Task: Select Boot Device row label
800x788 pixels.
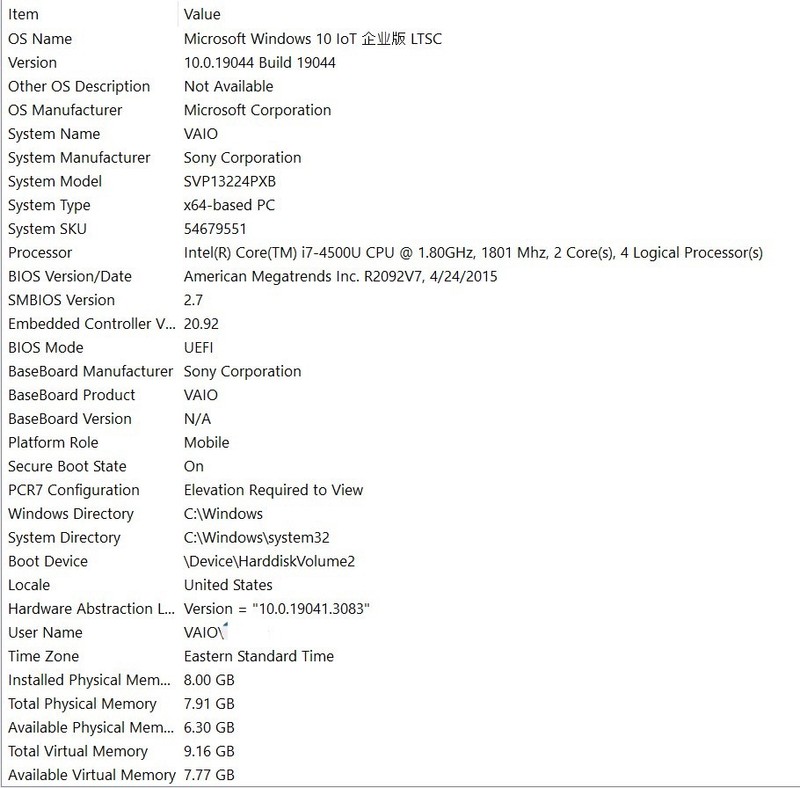Action: click(48, 561)
